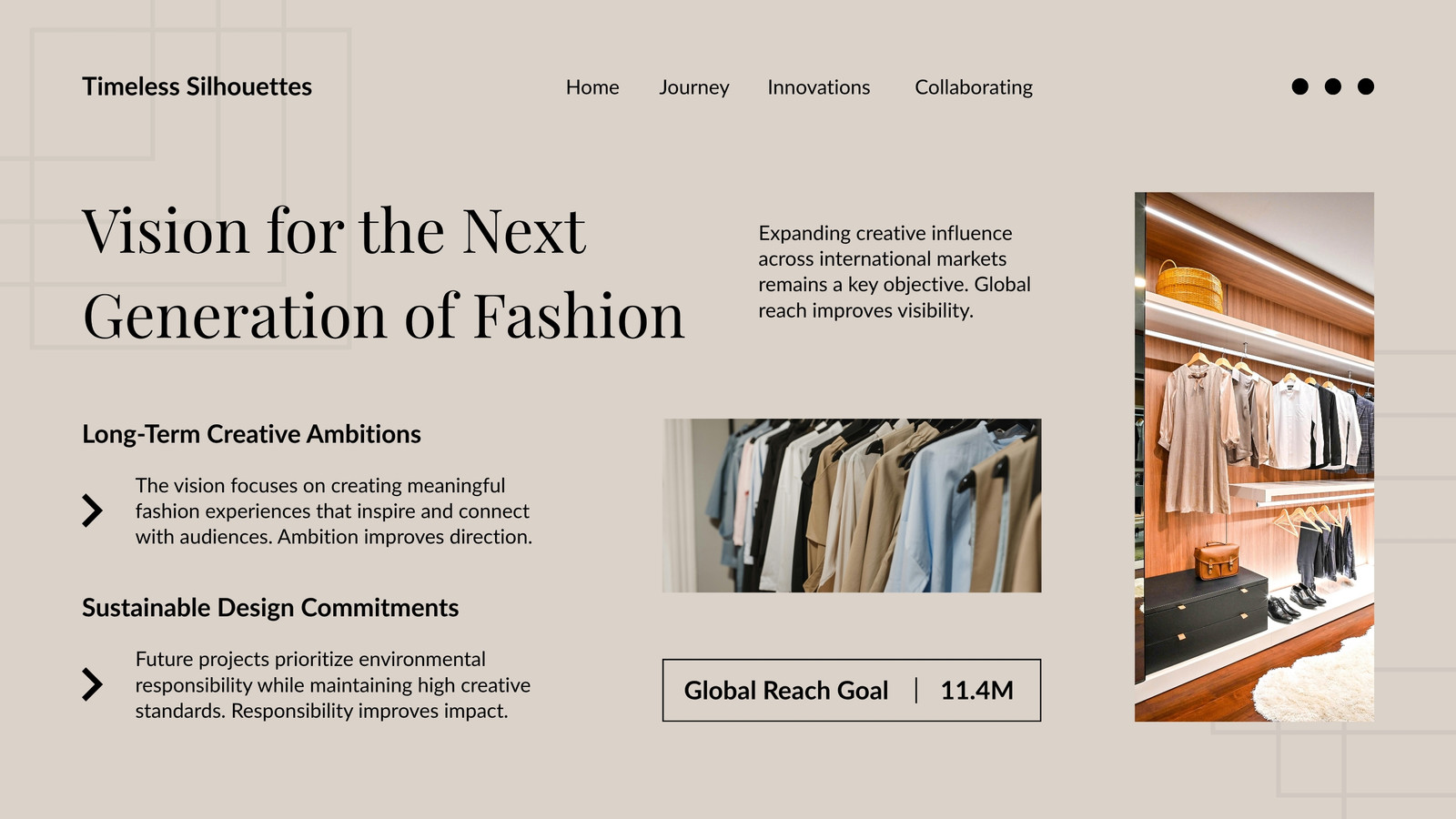The image size is (1456, 819).
Task: Click the last black dot icon
Action: [1366, 86]
